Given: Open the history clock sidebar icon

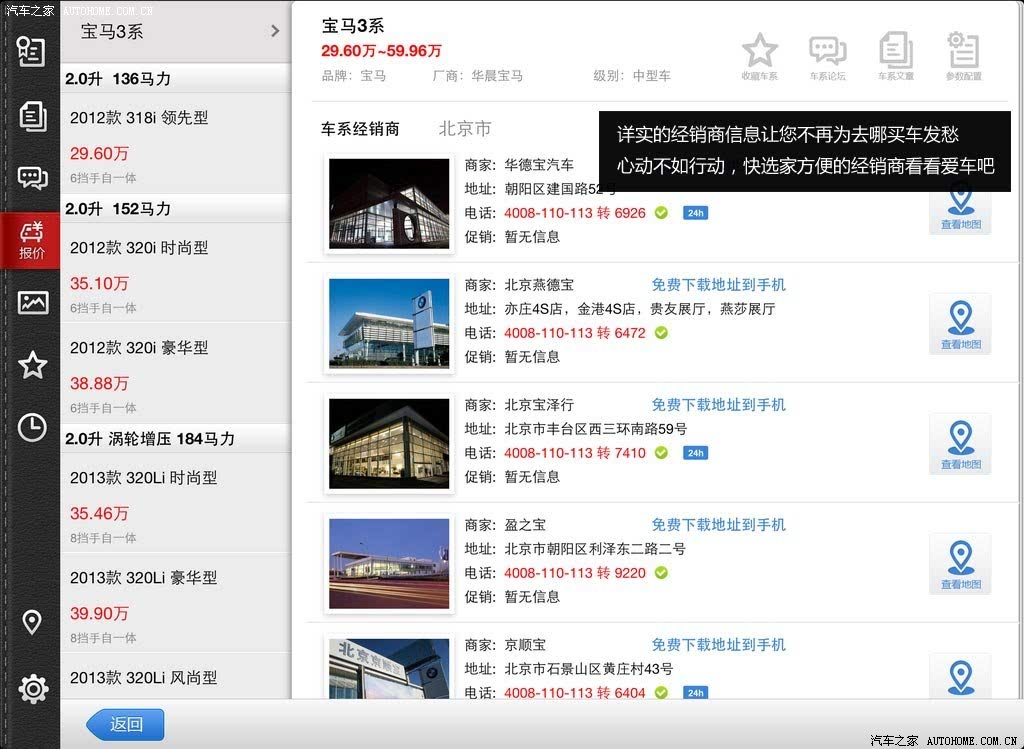Looking at the screenshot, I should click(x=32, y=428).
